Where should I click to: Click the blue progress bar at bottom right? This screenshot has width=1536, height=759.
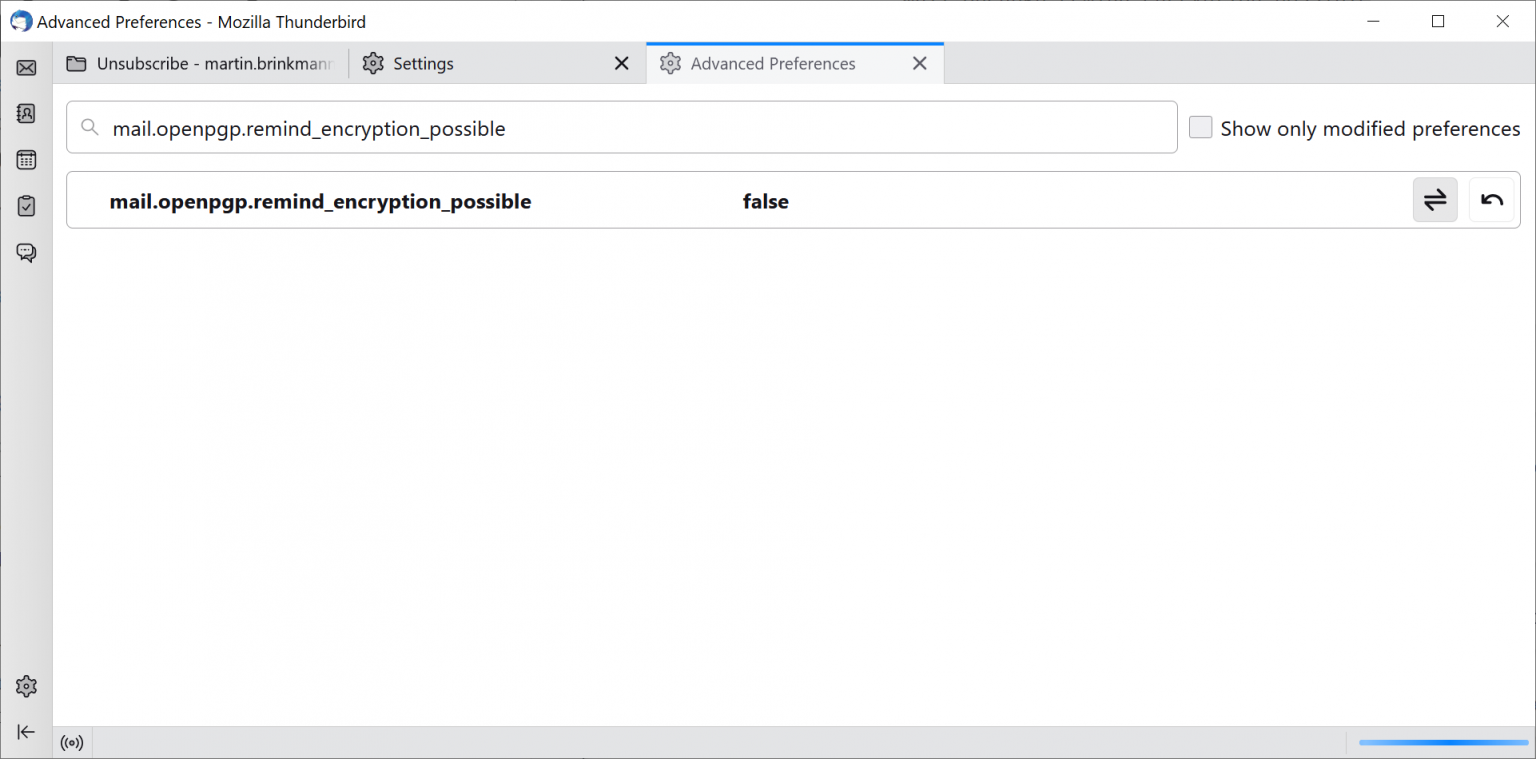tap(1443, 742)
